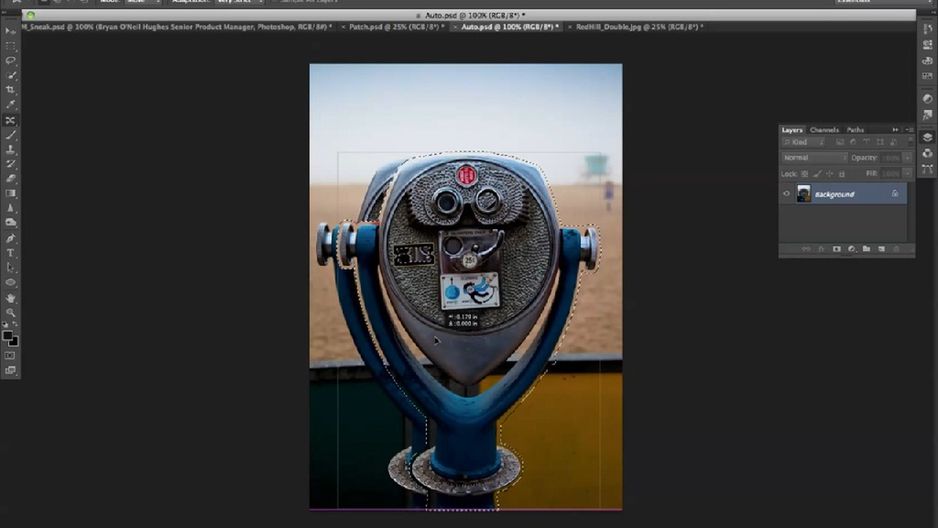Image resolution: width=938 pixels, height=528 pixels.
Task: Open the RedHill_Double.jpg document tab
Action: 639,27
